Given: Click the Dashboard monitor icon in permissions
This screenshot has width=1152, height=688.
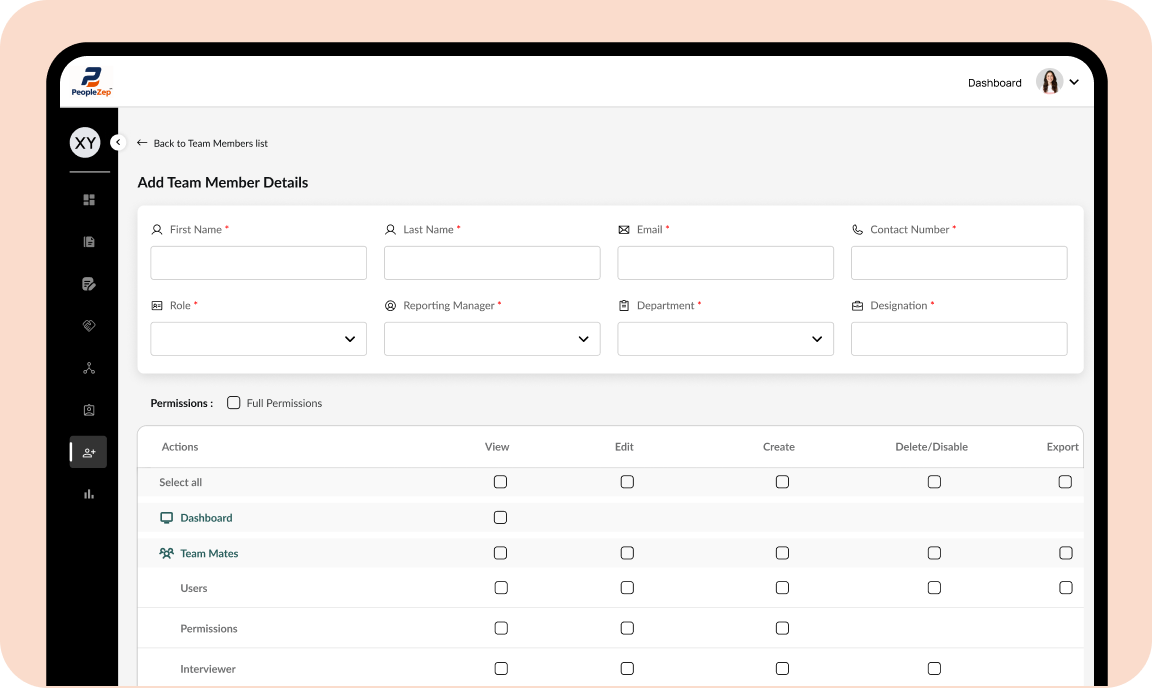Looking at the screenshot, I should (167, 518).
